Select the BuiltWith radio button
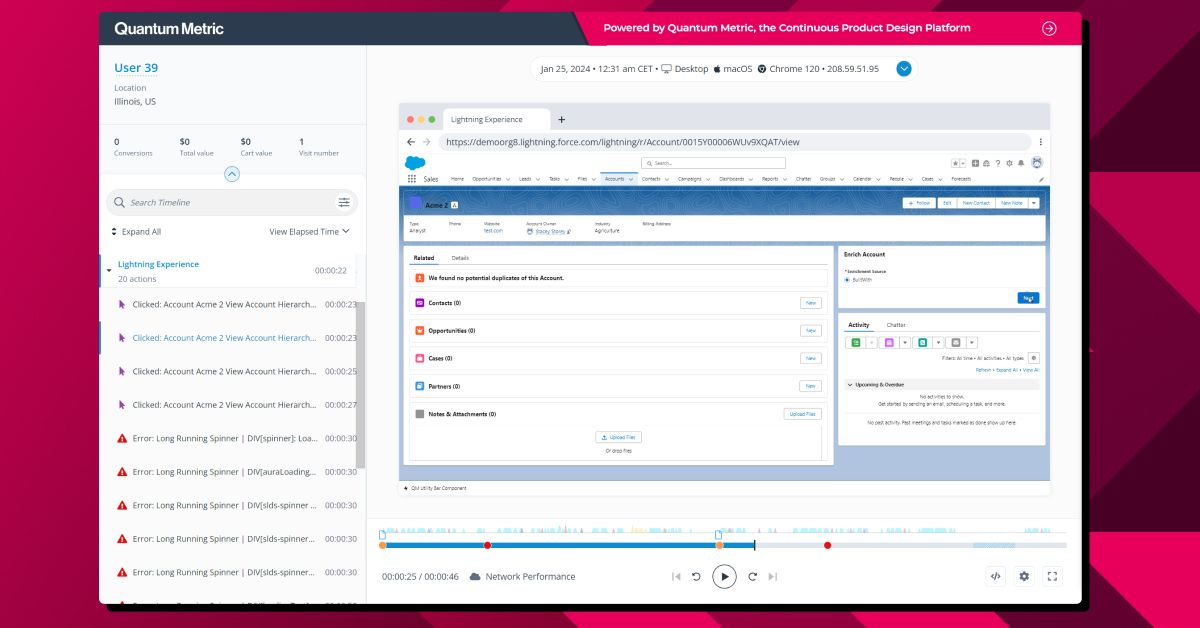The height and width of the screenshot is (628, 1200). [x=847, y=280]
